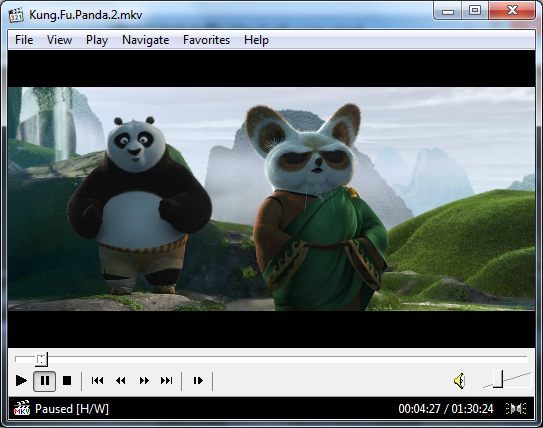Open the Navigate menu
The width and height of the screenshot is (543, 428).
point(146,40)
